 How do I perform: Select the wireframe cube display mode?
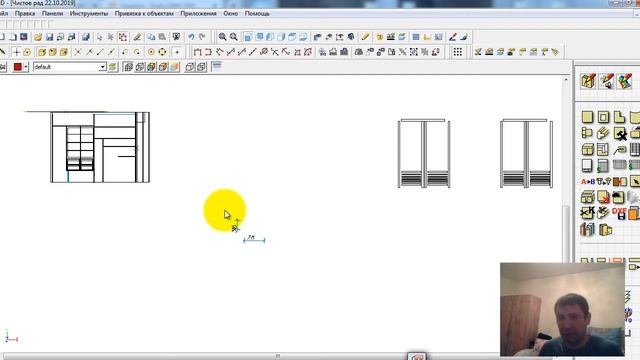128,67
